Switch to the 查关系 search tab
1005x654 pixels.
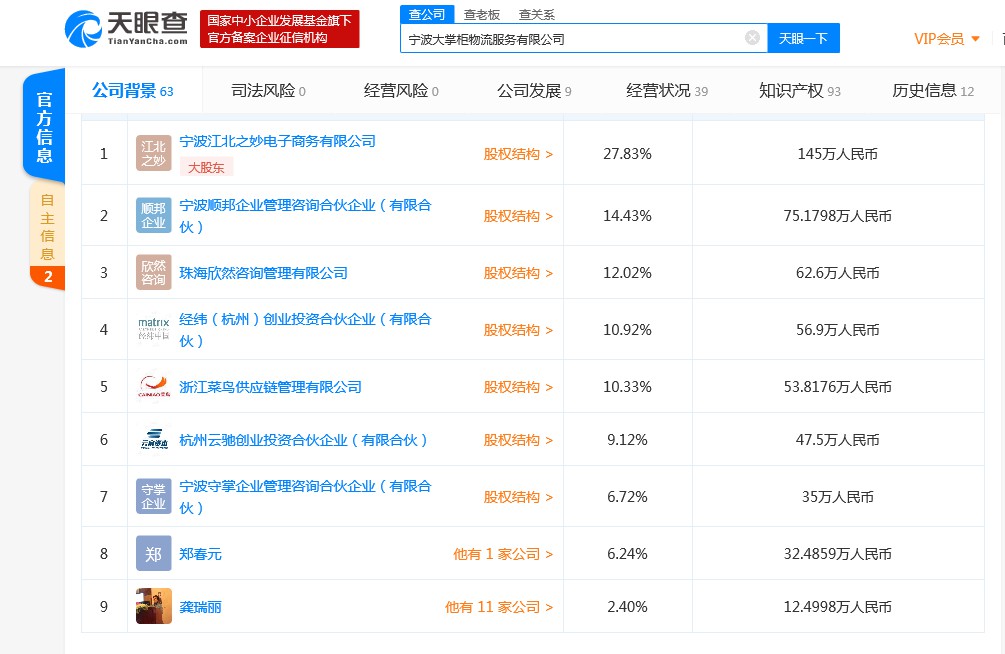536,15
